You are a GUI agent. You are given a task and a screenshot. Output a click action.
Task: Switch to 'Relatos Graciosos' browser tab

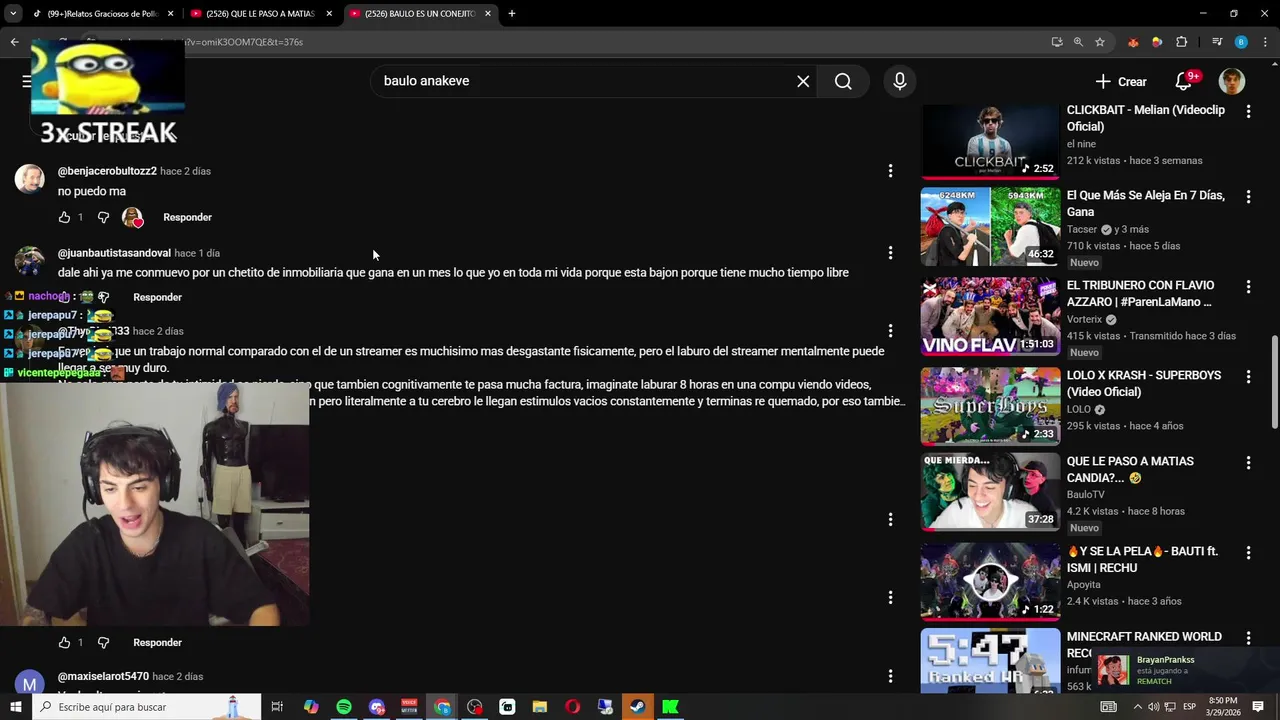tap(101, 14)
